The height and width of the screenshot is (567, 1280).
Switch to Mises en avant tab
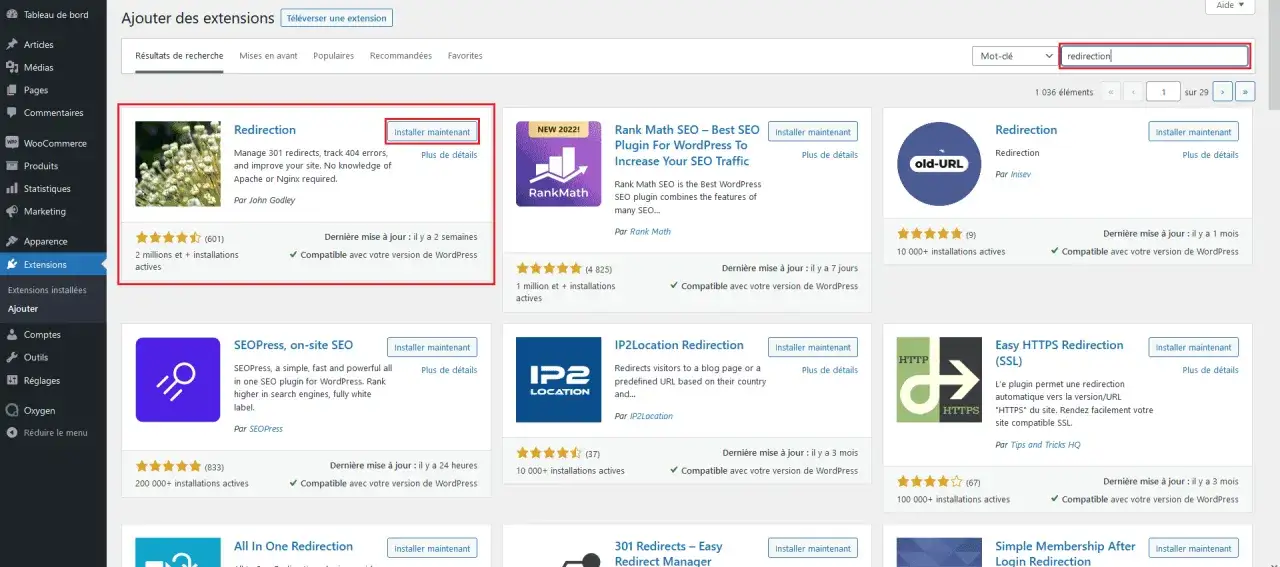click(268, 56)
